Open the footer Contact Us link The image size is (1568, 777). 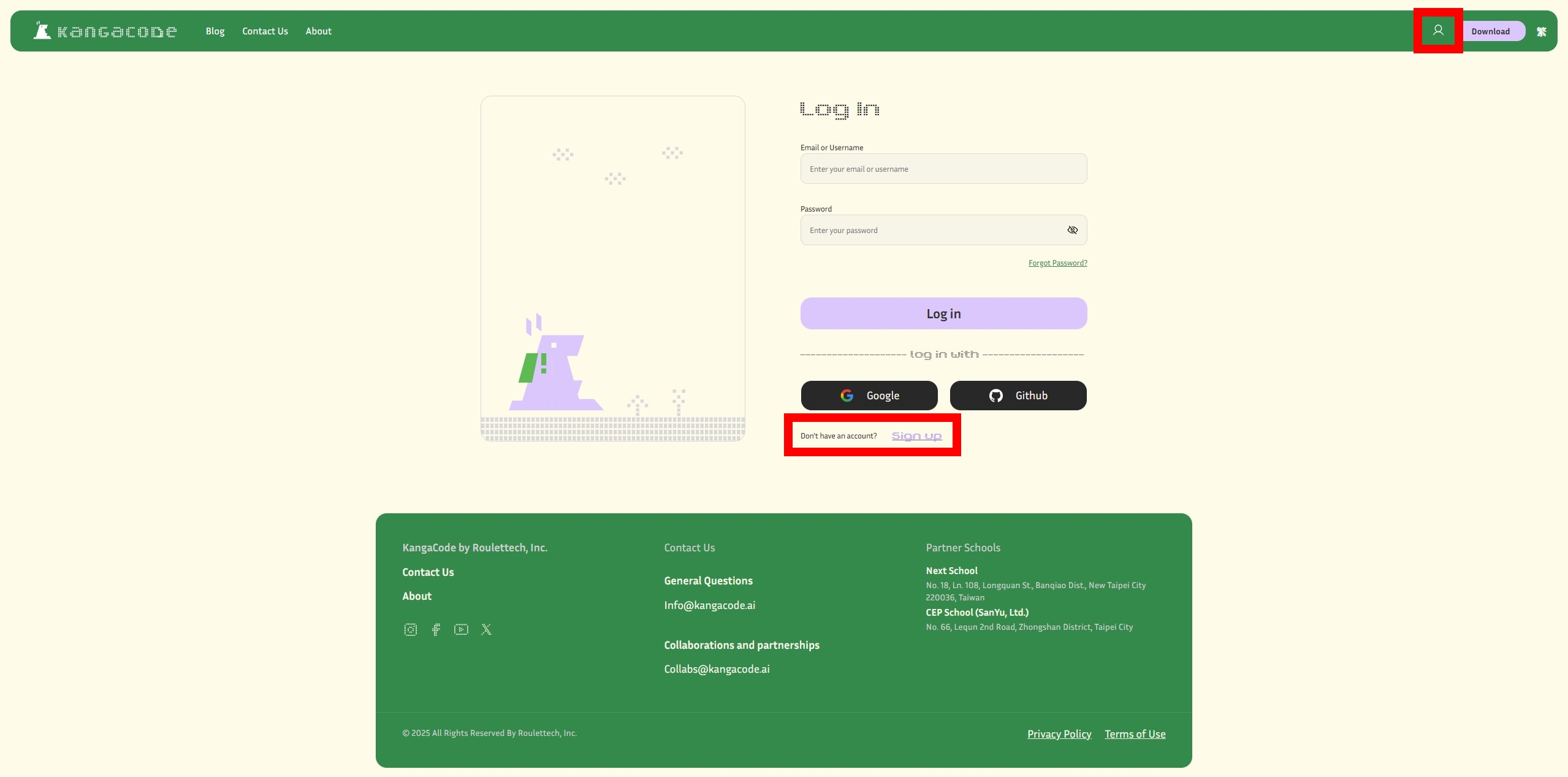(x=428, y=572)
